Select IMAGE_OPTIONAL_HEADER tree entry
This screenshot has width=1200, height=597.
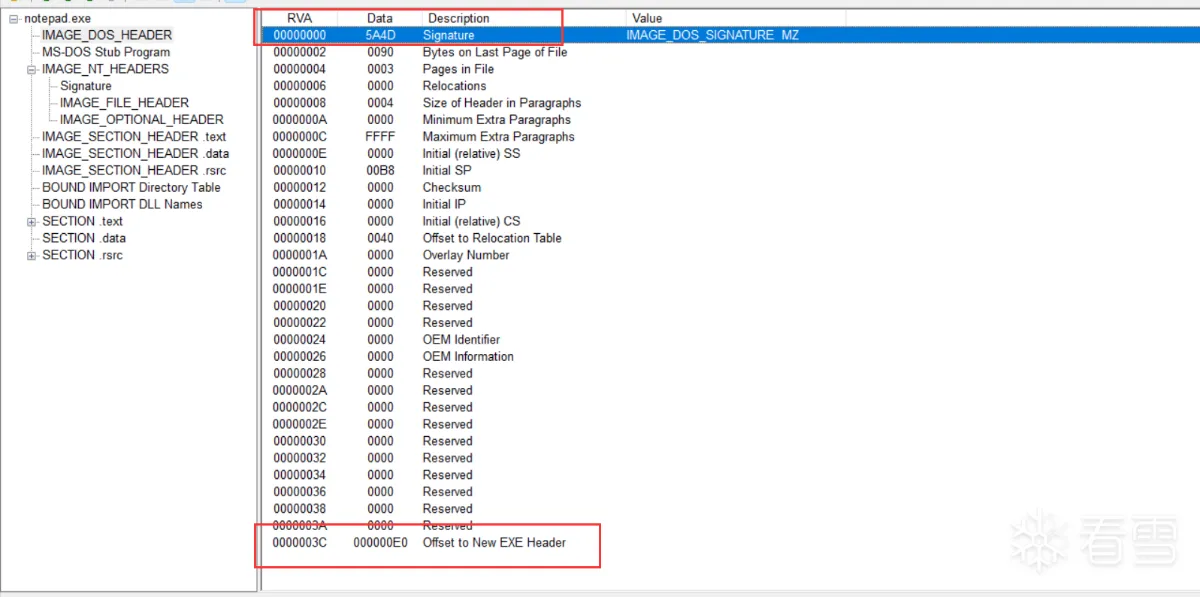pyautogui.click(x=141, y=120)
